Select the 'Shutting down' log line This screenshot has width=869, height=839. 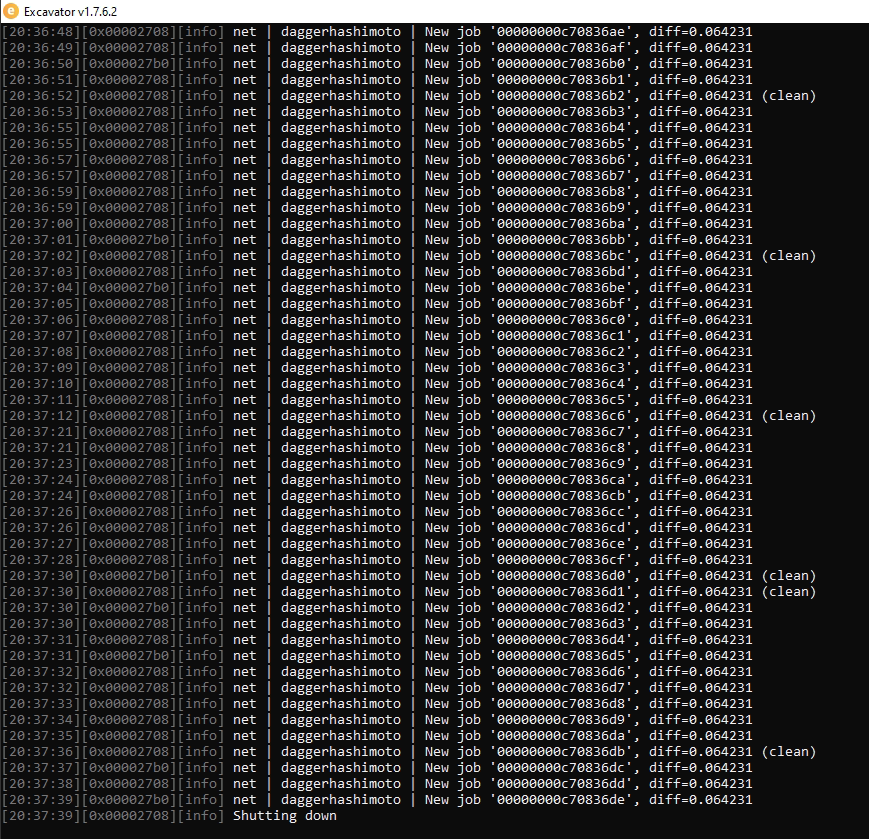[283, 815]
